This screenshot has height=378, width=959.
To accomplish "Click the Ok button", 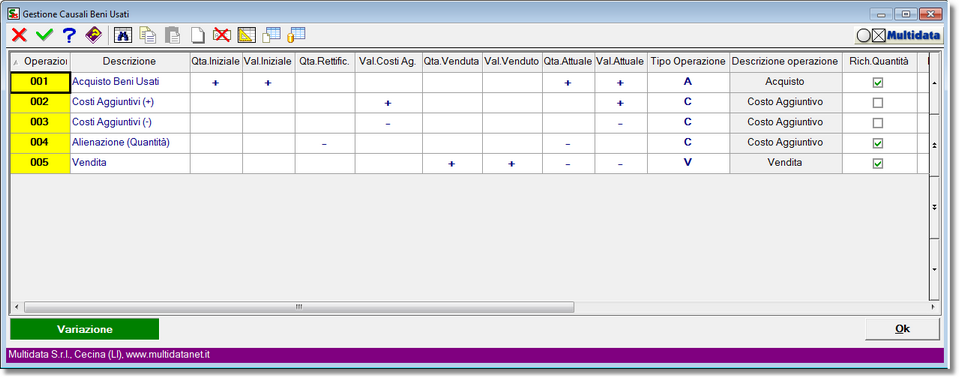I will tap(902, 329).
